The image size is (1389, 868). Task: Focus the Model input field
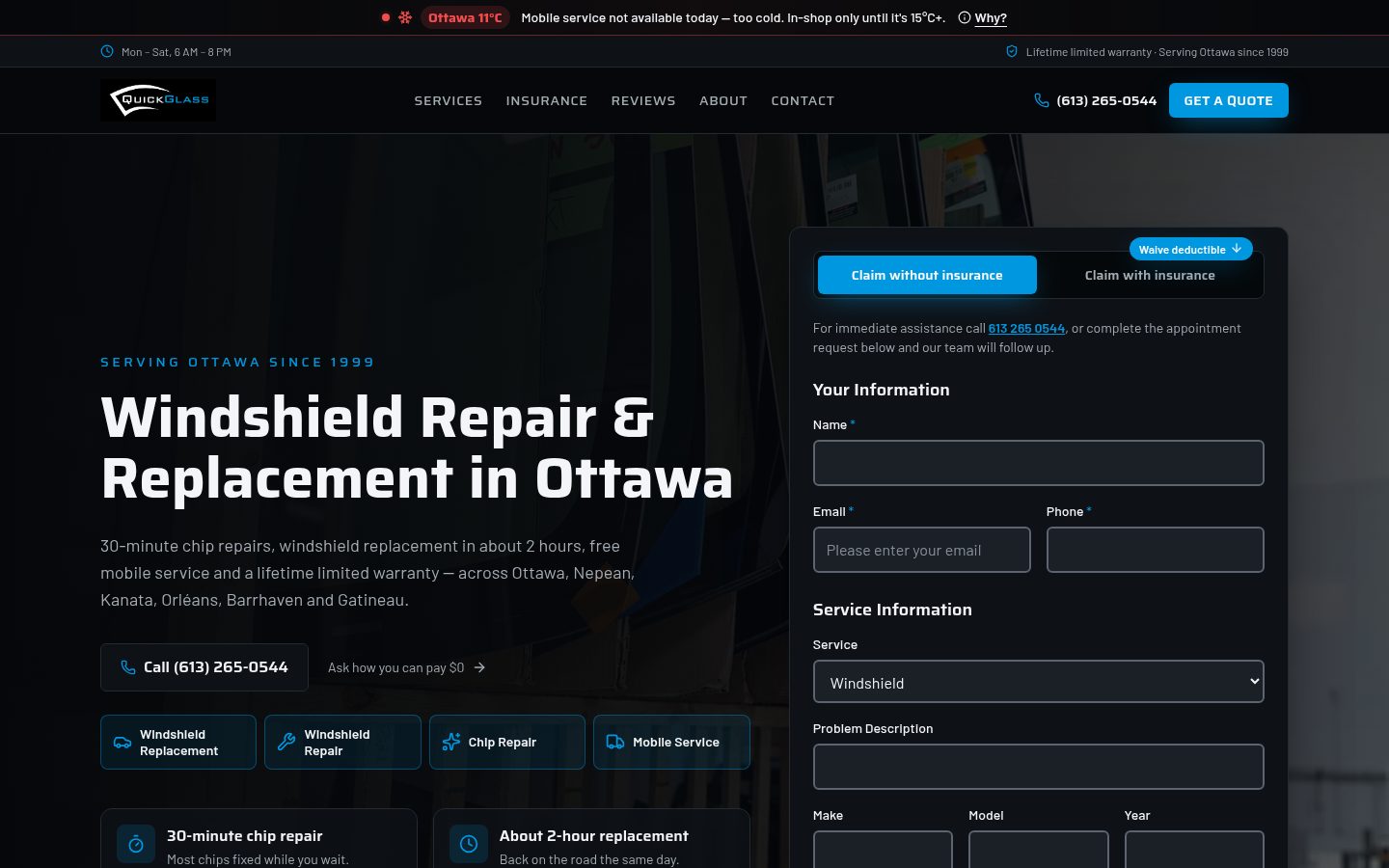pos(1039,850)
